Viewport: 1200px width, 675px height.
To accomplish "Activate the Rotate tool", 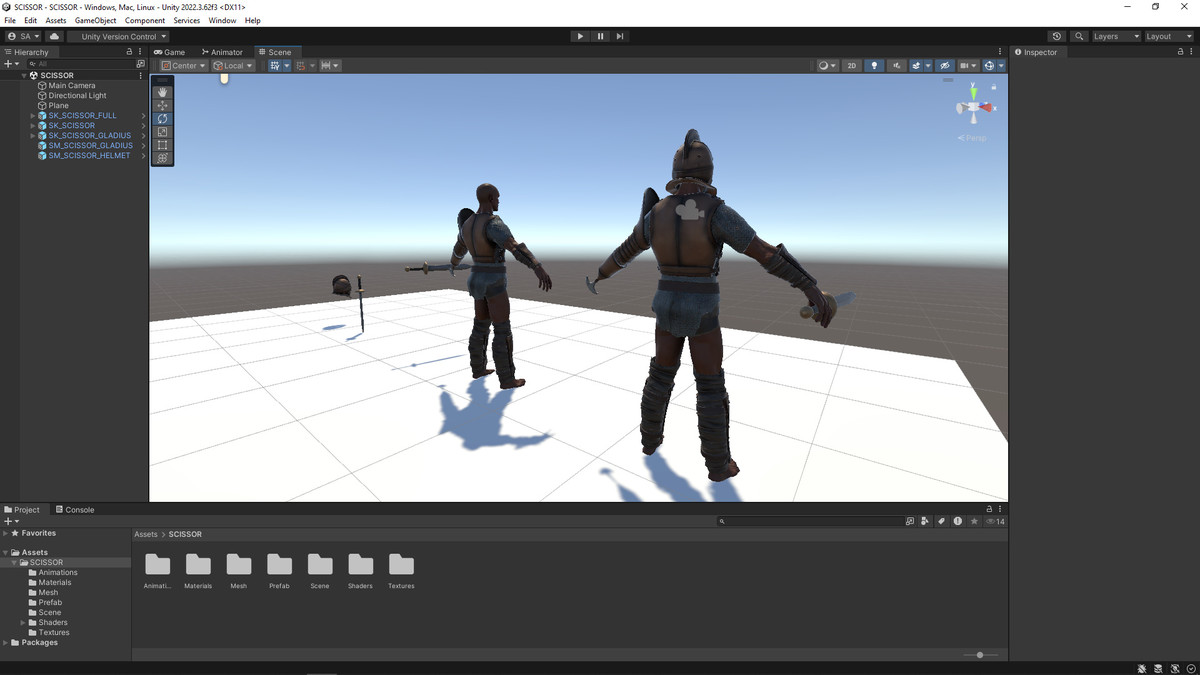I will click(162, 119).
